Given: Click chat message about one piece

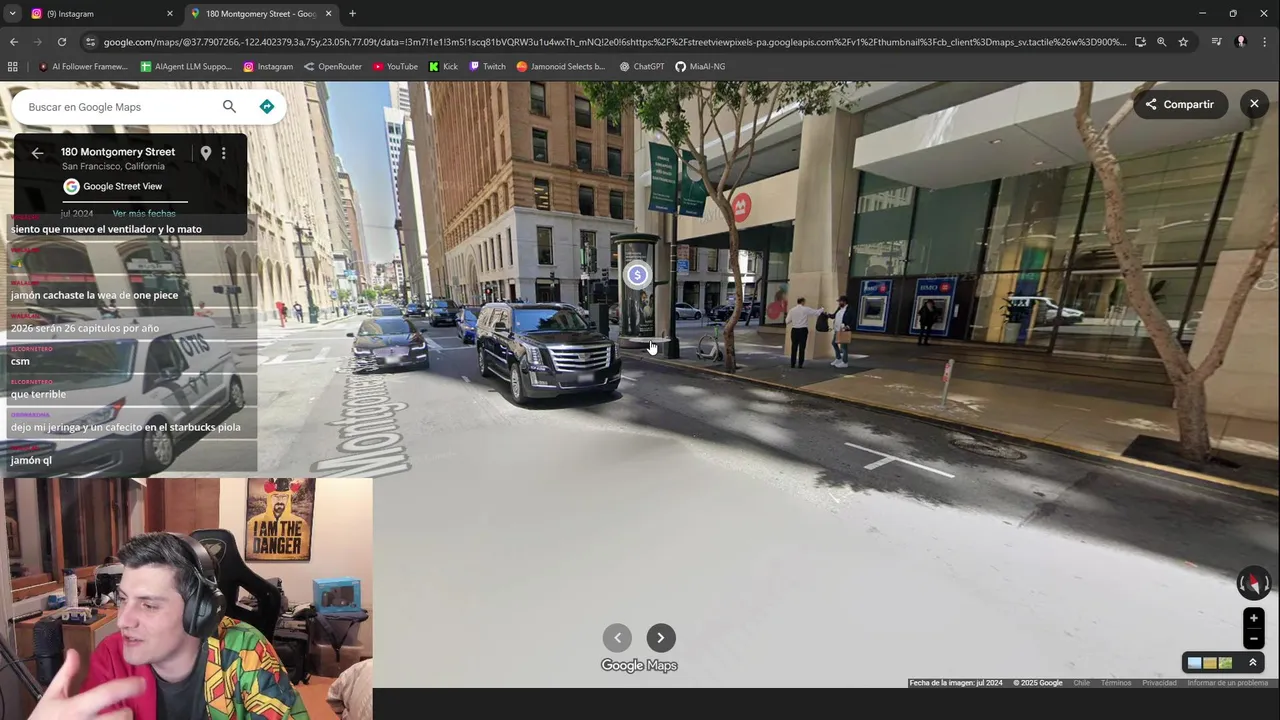Looking at the screenshot, I should point(94,295).
